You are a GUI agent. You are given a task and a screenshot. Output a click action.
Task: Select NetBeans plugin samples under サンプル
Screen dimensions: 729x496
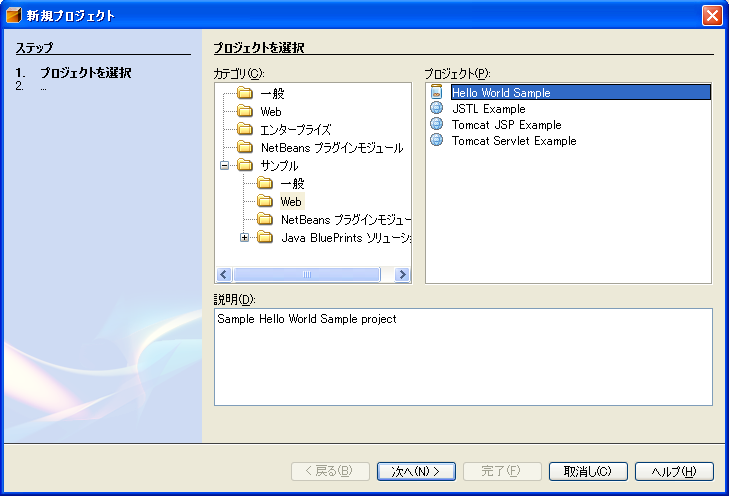pyautogui.click(x=345, y=220)
